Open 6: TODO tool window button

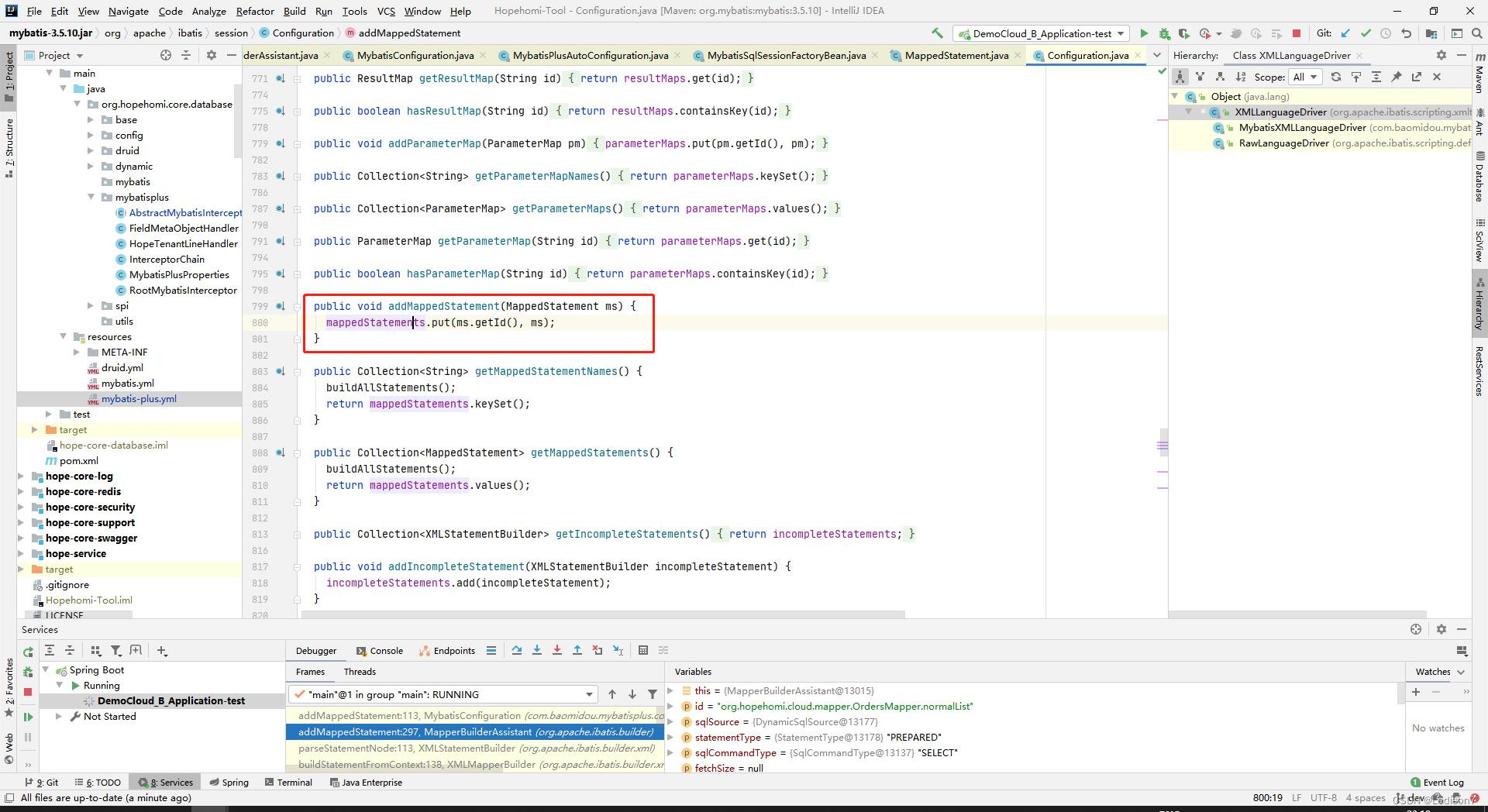(x=98, y=783)
